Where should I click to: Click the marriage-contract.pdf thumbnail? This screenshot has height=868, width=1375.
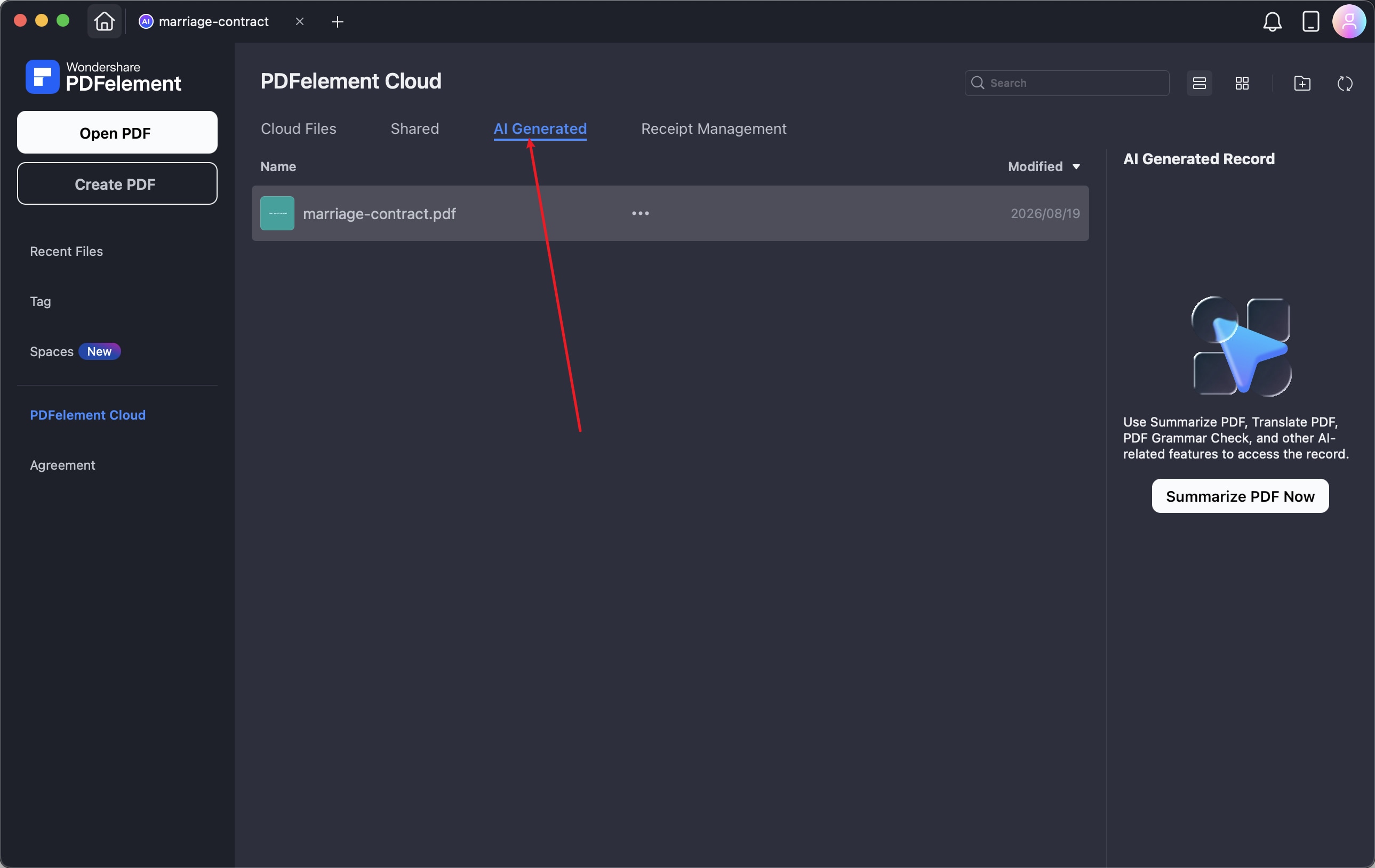[x=277, y=213]
